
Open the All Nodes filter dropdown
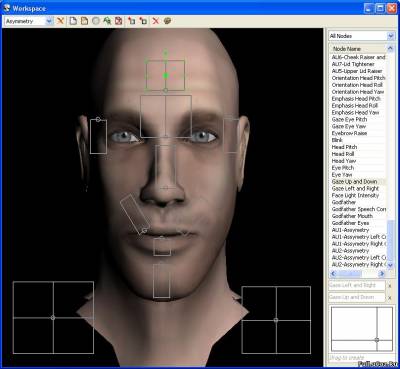pos(391,36)
